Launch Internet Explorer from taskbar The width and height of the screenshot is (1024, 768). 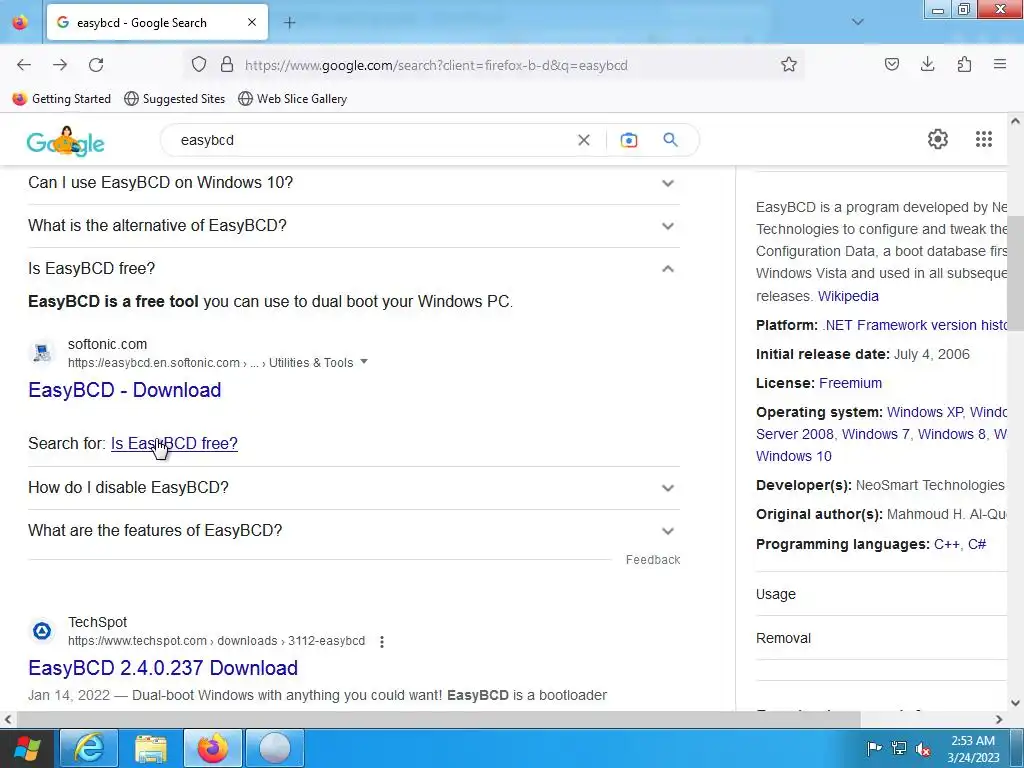(89, 748)
